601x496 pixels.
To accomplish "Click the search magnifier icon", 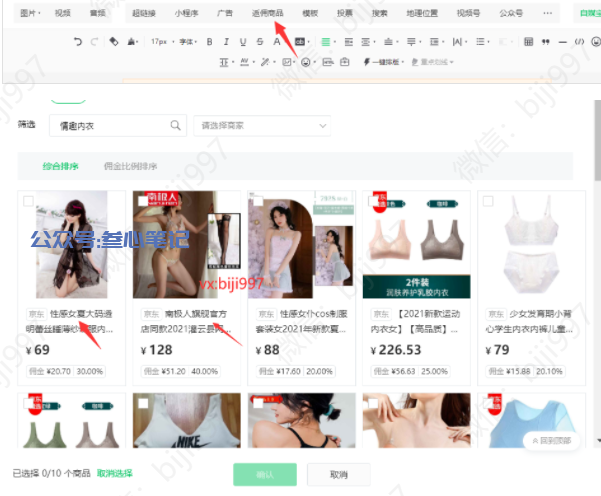I will point(176,125).
